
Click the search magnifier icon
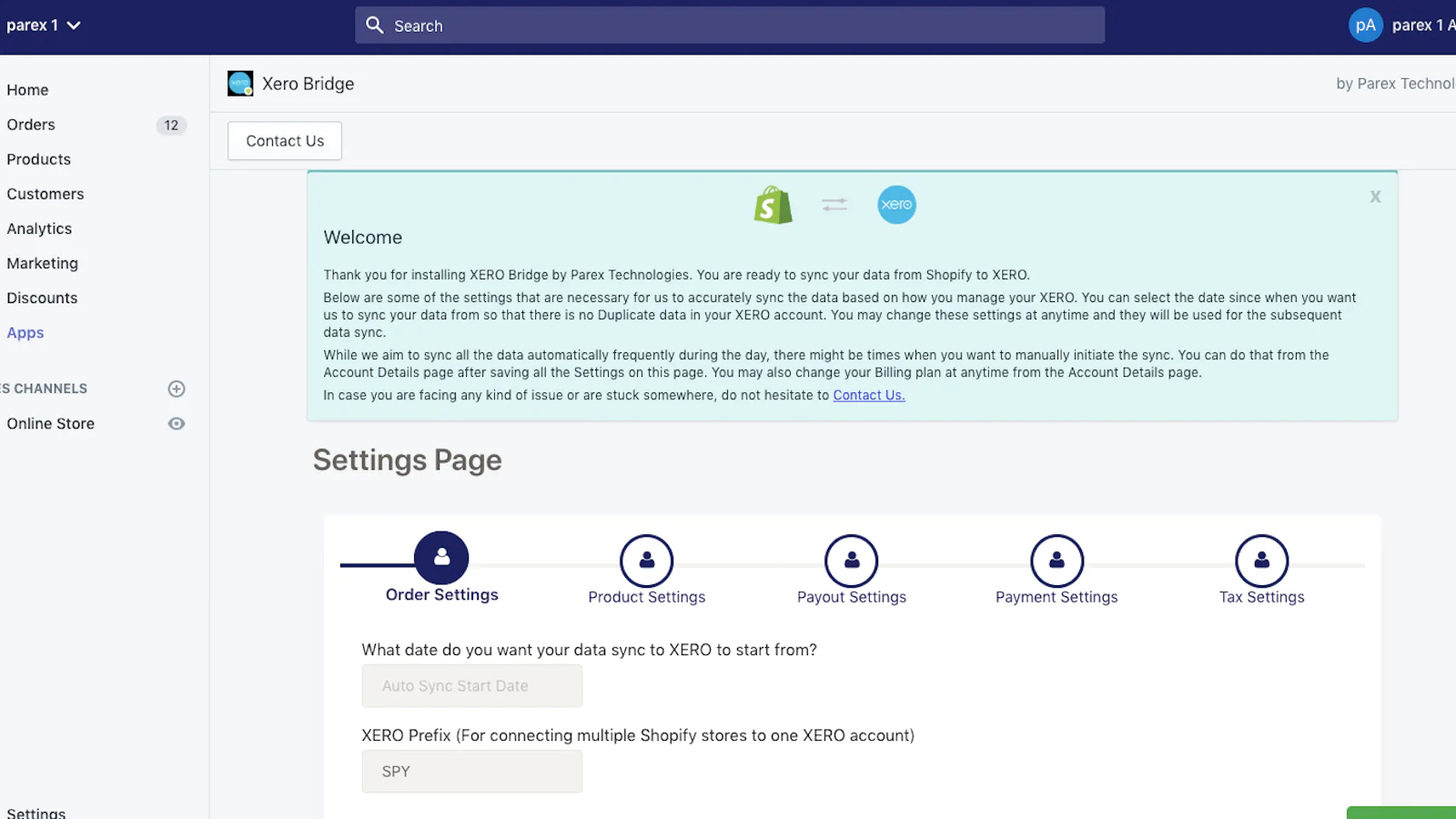tap(375, 25)
